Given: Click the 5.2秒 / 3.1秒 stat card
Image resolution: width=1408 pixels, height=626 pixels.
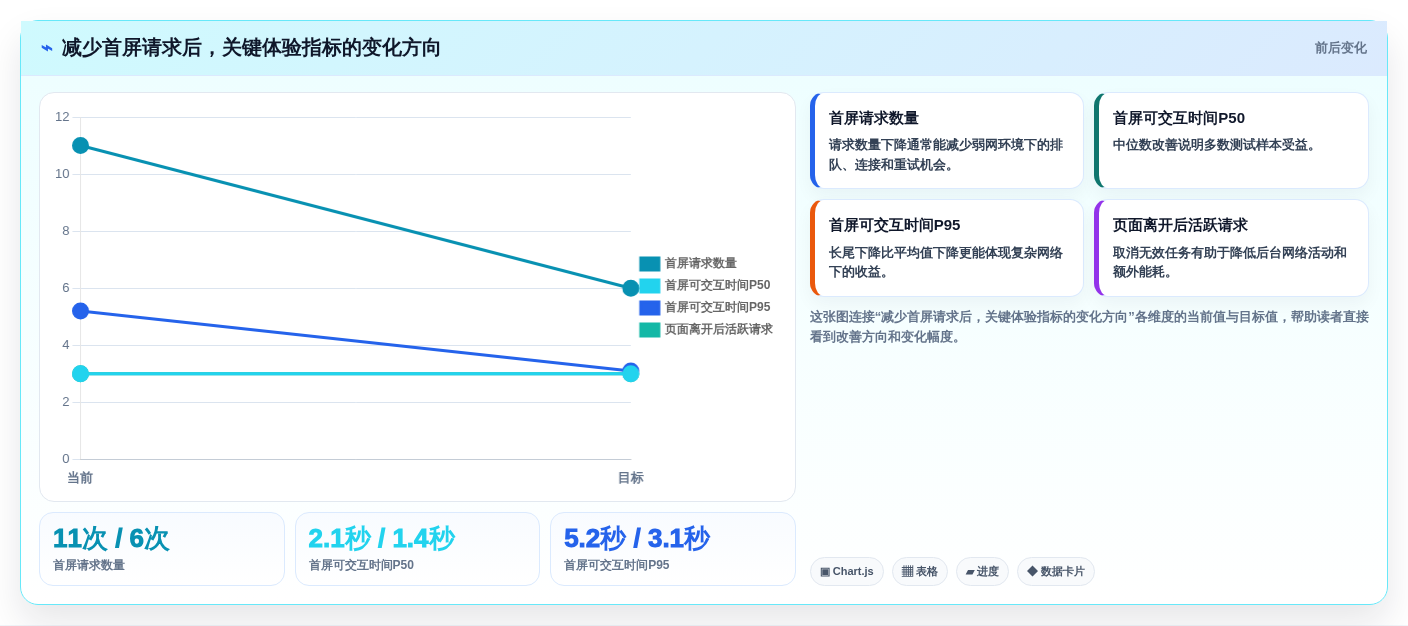Looking at the screenshot, I should (x=673, y=549).
